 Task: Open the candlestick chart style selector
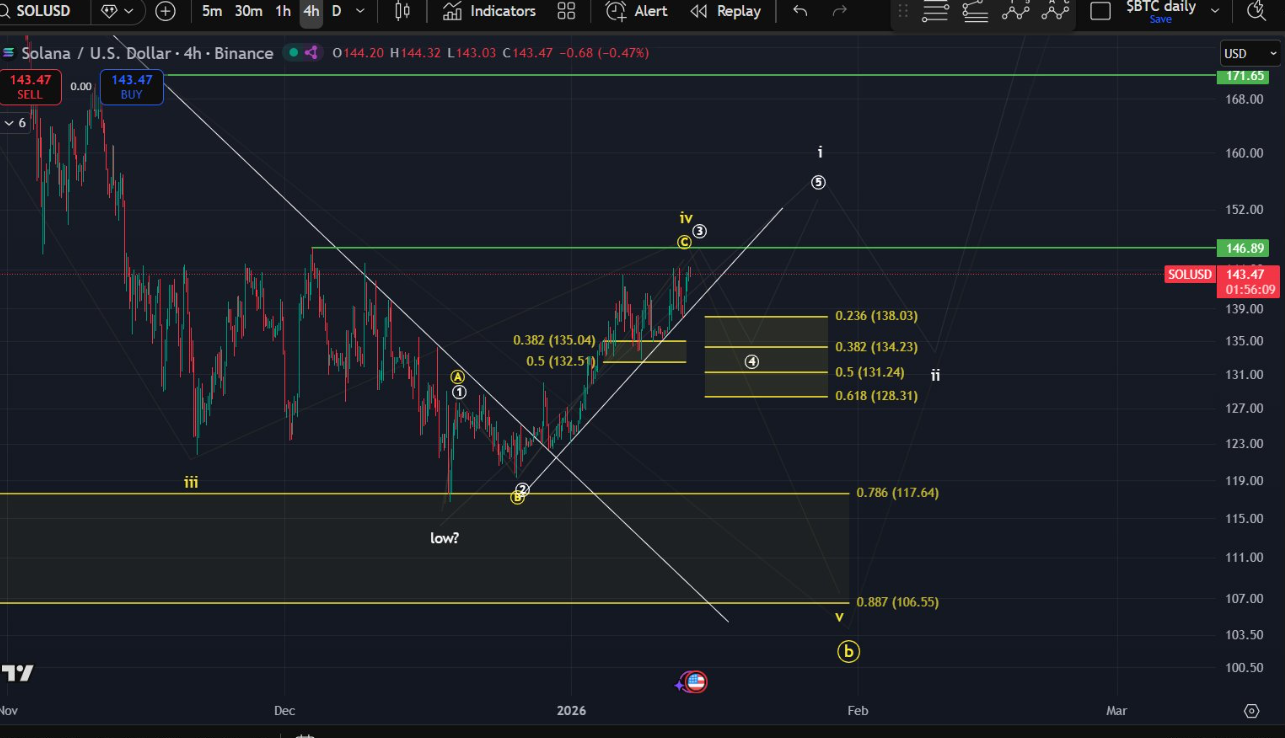click(402, 11)
